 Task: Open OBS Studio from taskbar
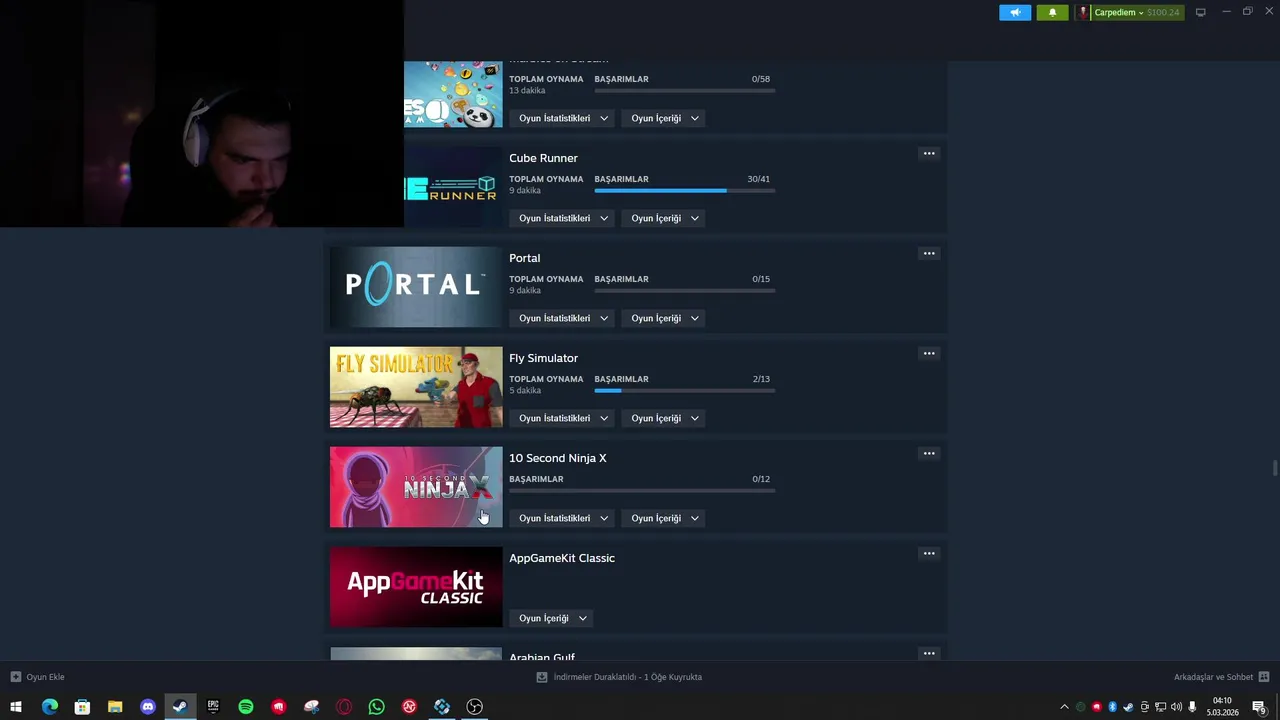click(475, 707)
